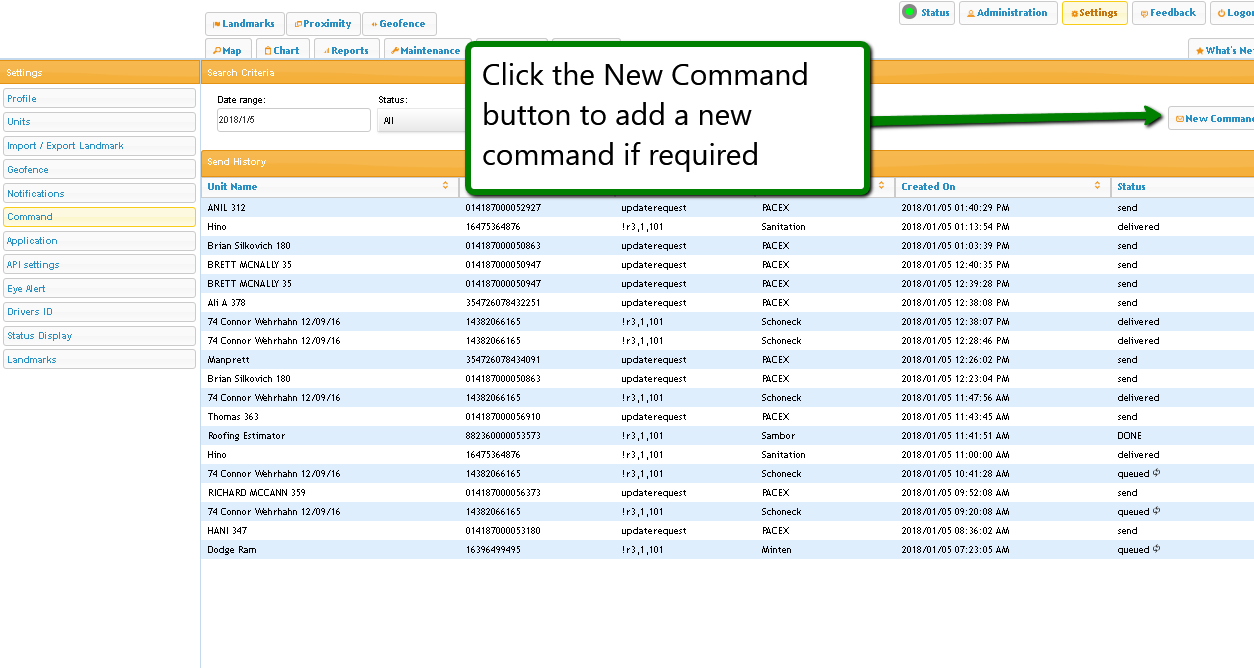Open the Status filter dropdown
The width and height of the screenshot is (1254, 668).
click(422, 121)
